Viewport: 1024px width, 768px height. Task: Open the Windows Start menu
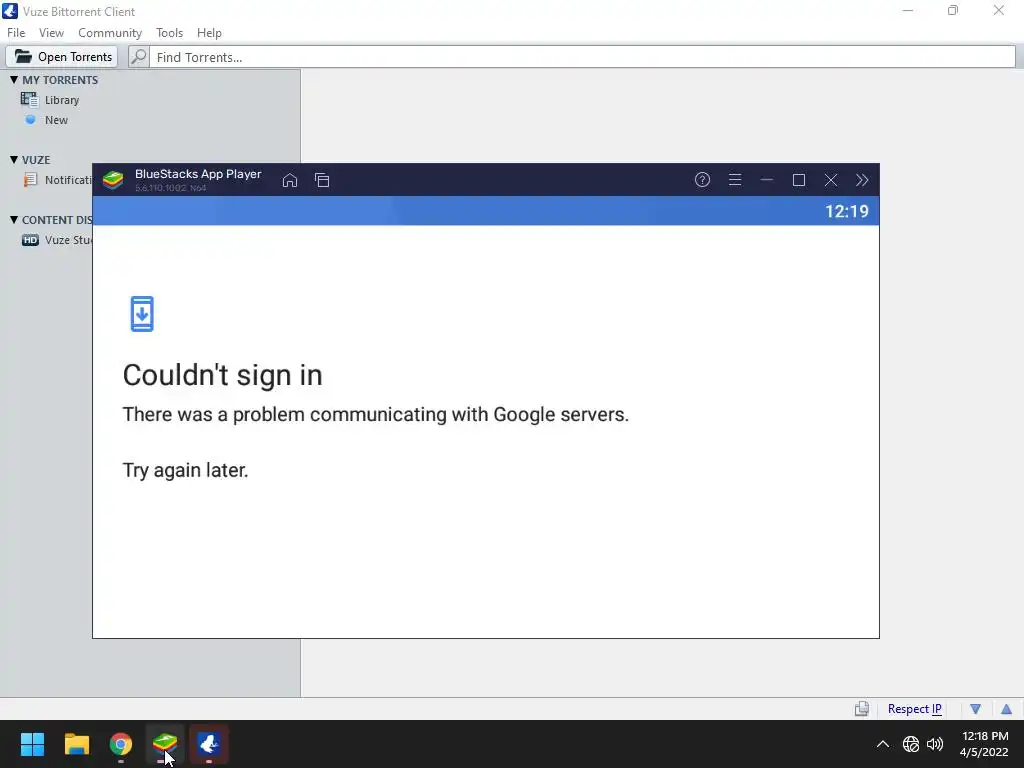(32, 744)
